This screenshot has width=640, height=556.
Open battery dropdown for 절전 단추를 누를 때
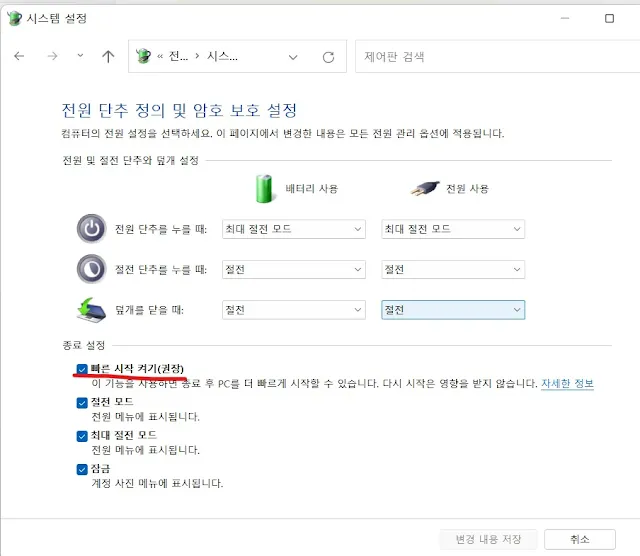coord(294,269)
